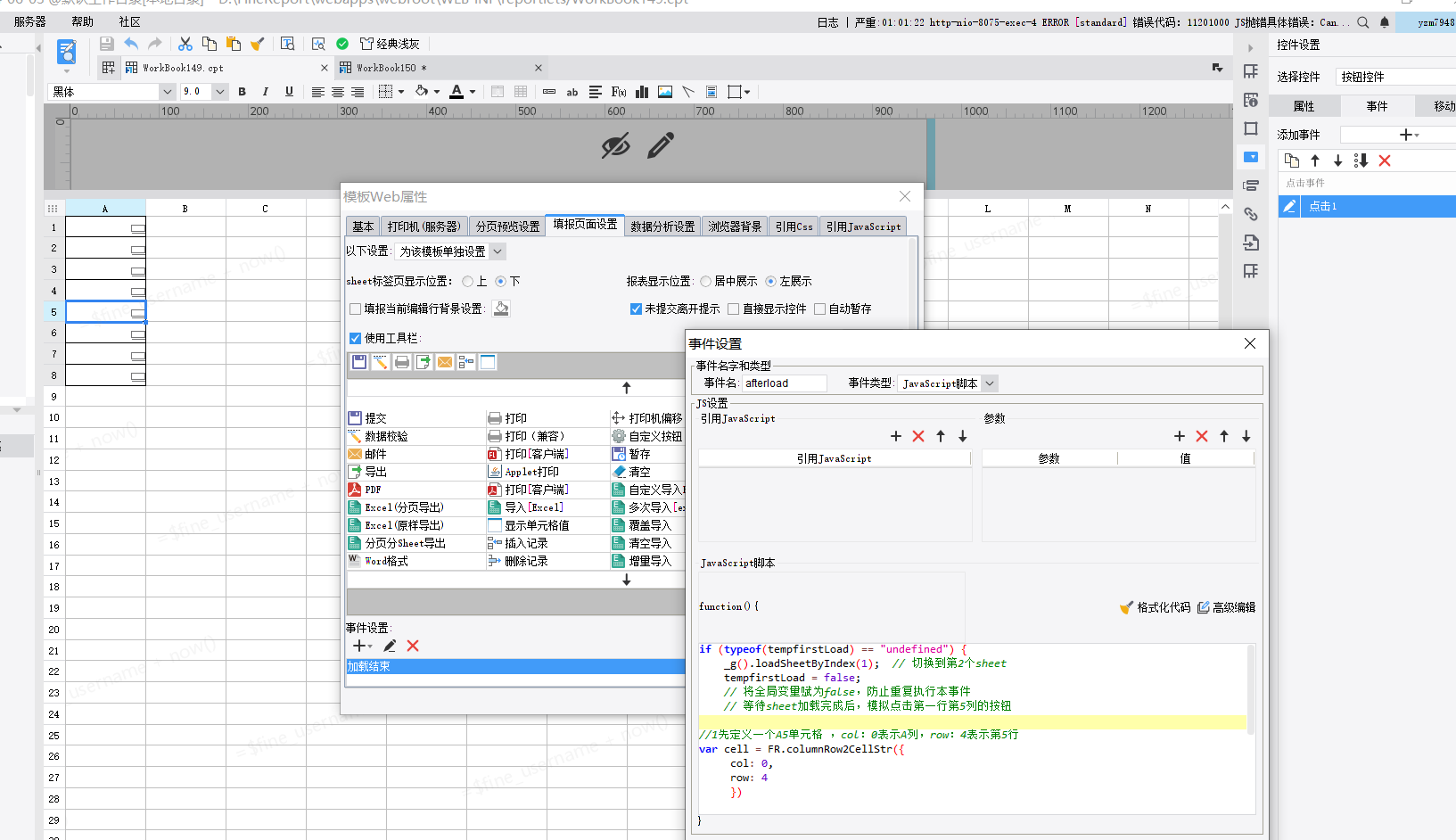The width and height of the screenshot is (1456, 840).
Task: Toggle 使用工具栏 checkbox
Action: pyautogui.click(x=356, y=338)
